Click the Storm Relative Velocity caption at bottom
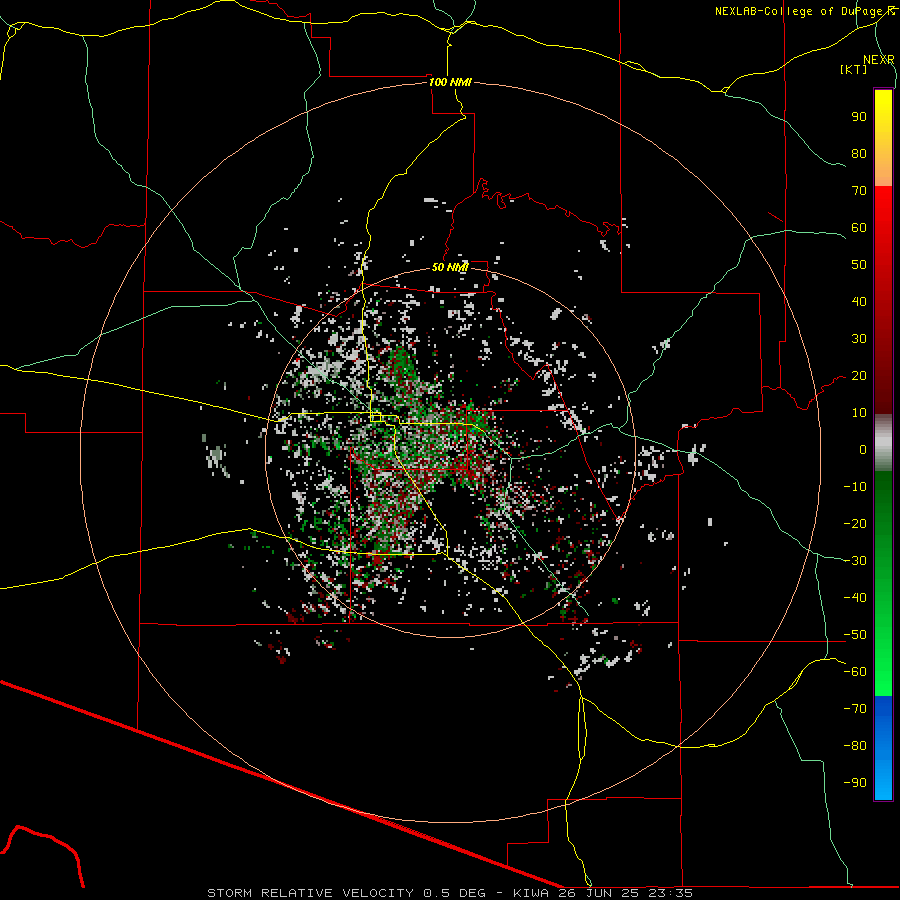The width and height of the screenshot is (900, 900). coord(449,893)
